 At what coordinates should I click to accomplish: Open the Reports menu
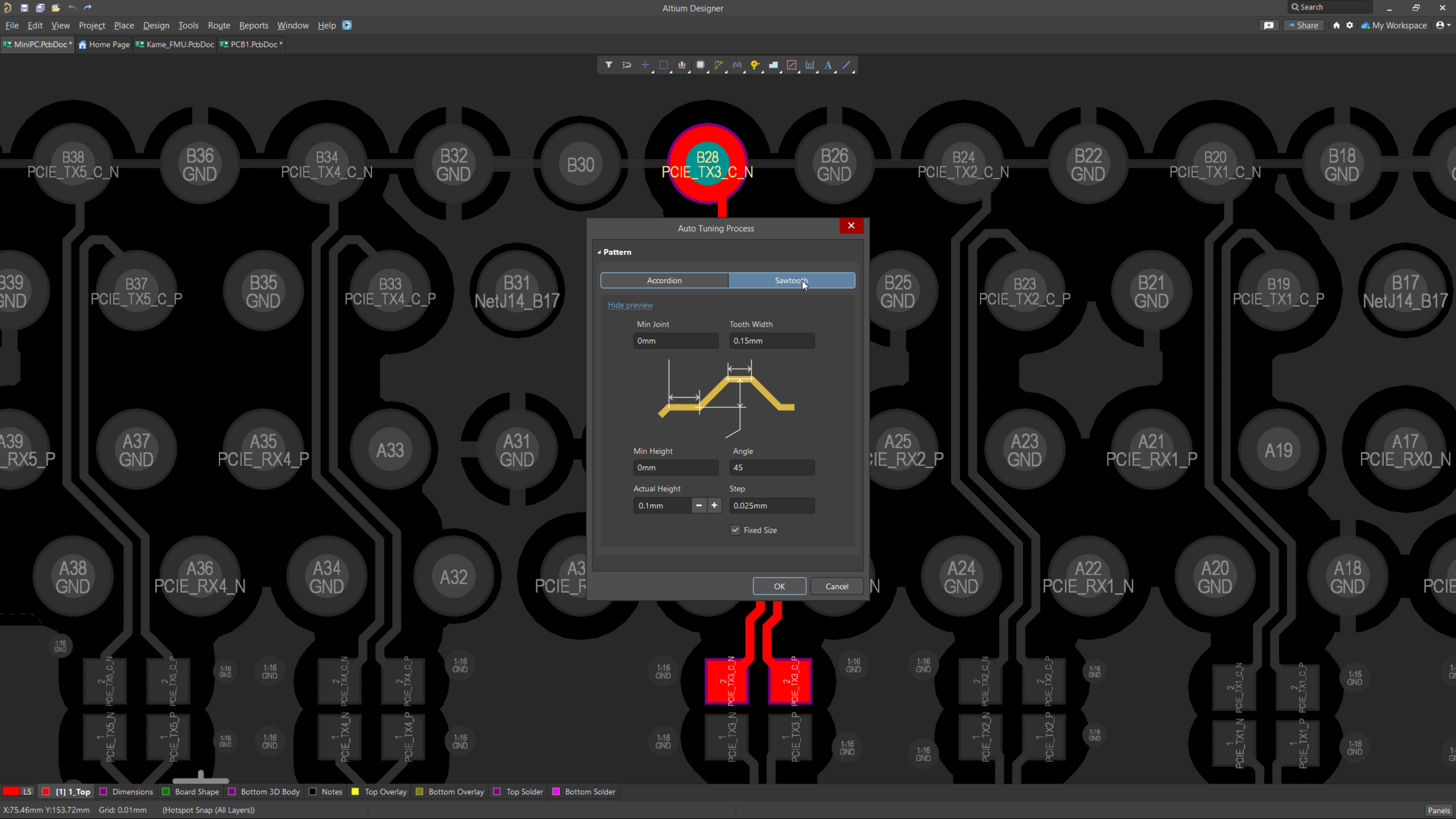254,25
